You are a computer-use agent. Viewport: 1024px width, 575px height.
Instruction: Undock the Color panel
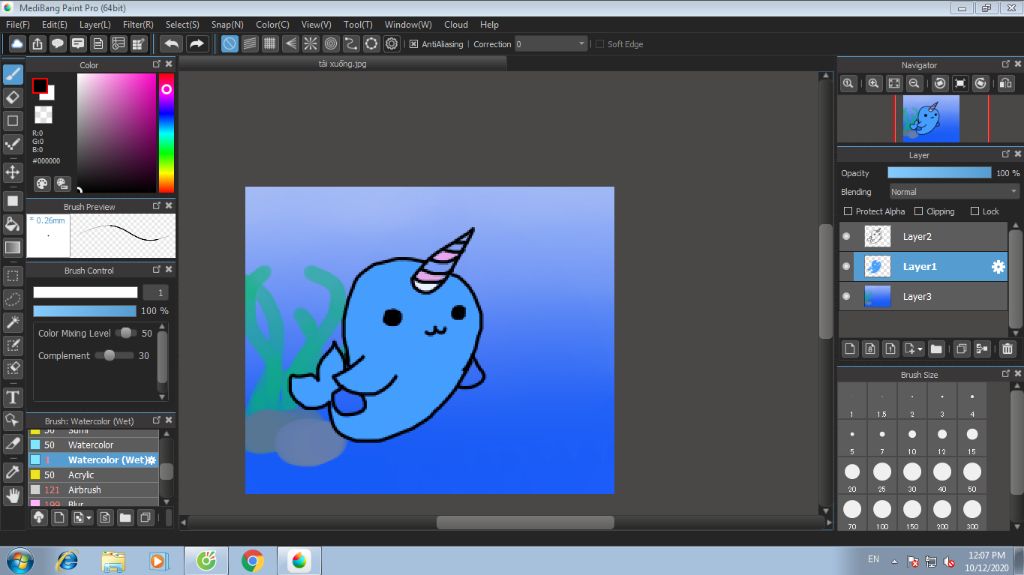(x=156, y=64)
